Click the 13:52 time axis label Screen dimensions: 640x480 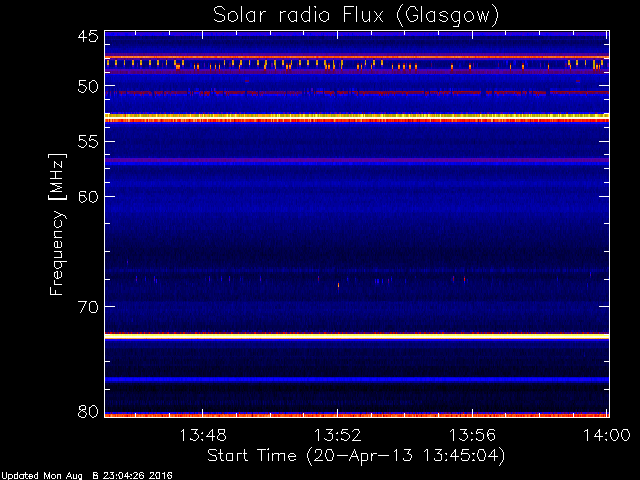pyautogui.click(x=338, y=435)
